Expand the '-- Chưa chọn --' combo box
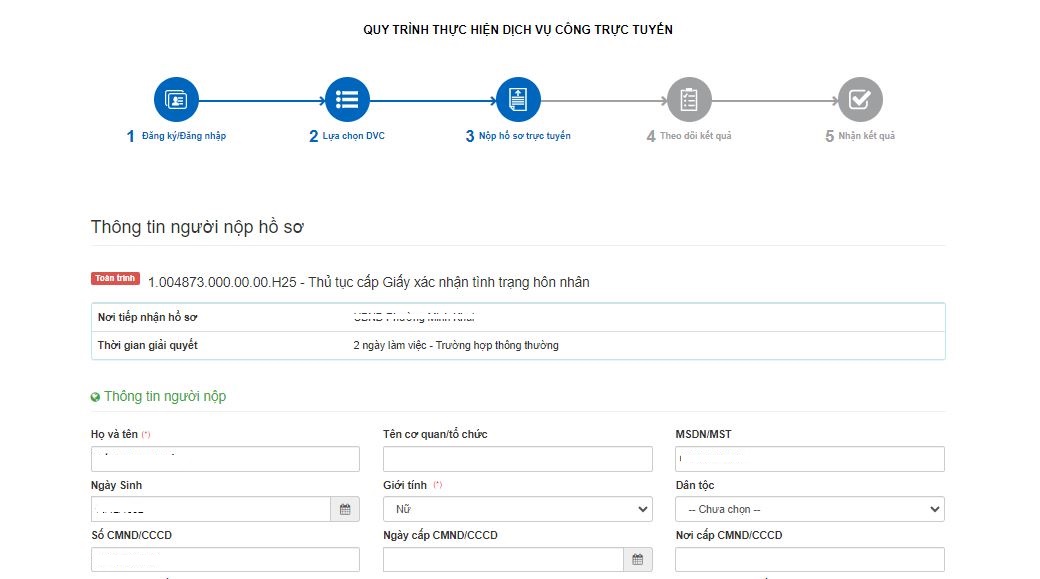 pos(809,509)
